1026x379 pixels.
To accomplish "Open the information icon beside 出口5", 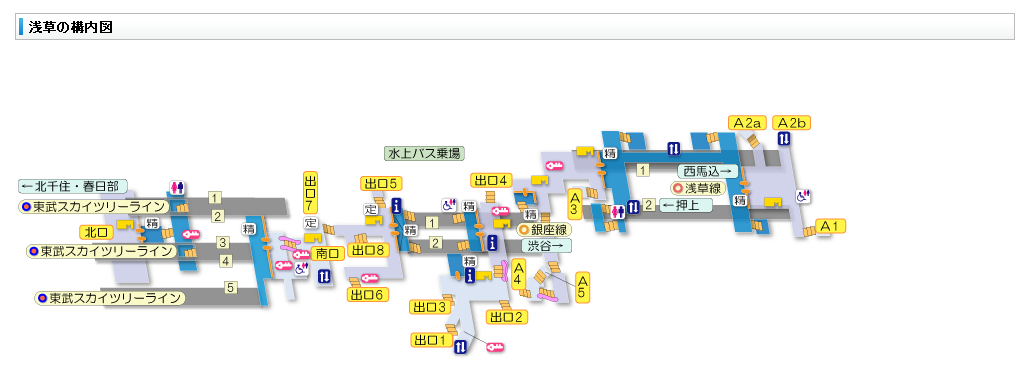I will tap(396, 207).
